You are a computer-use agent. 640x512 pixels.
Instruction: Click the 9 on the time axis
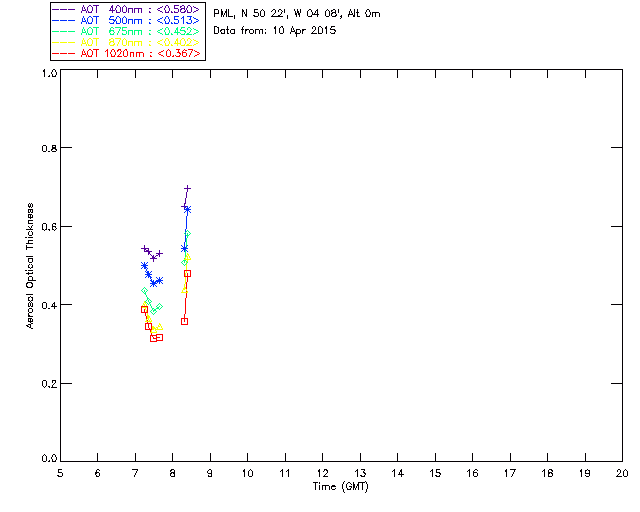[210, 473]
